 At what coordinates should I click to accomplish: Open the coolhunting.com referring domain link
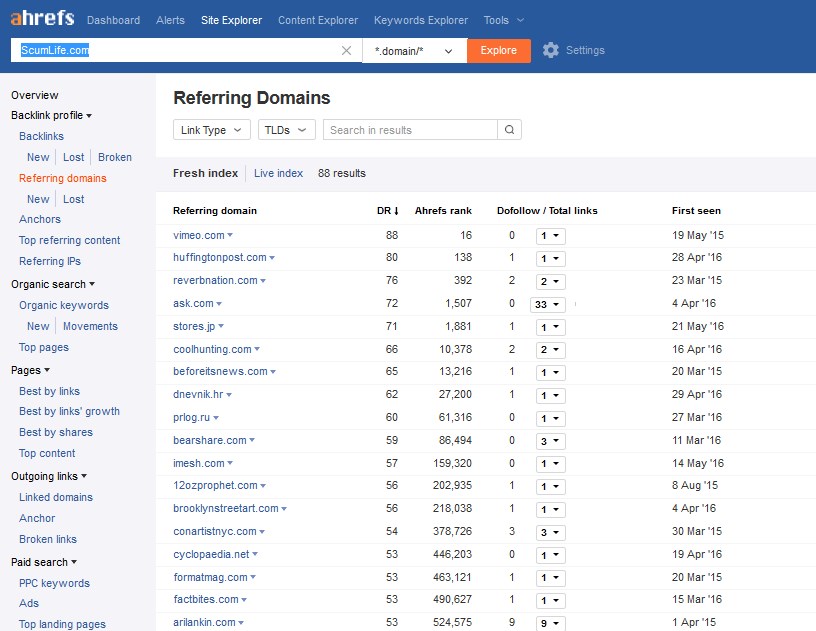coord(212,349)
